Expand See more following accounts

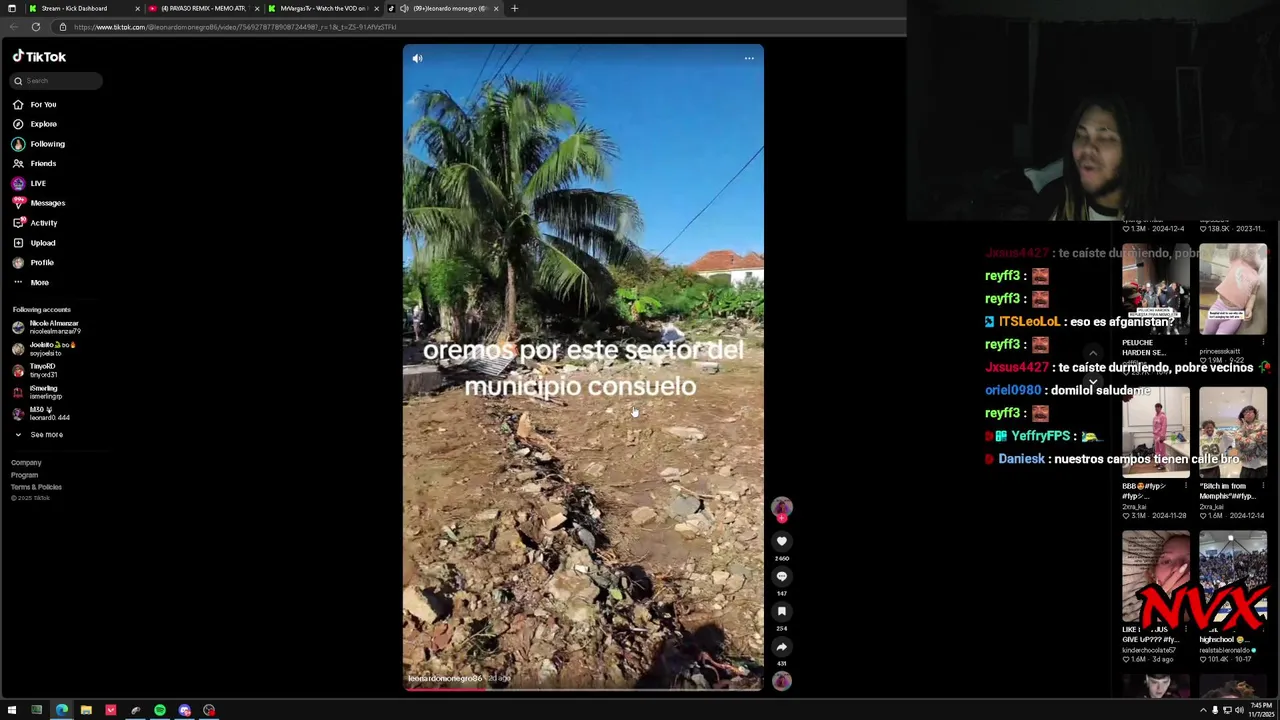tap(38, 435)
